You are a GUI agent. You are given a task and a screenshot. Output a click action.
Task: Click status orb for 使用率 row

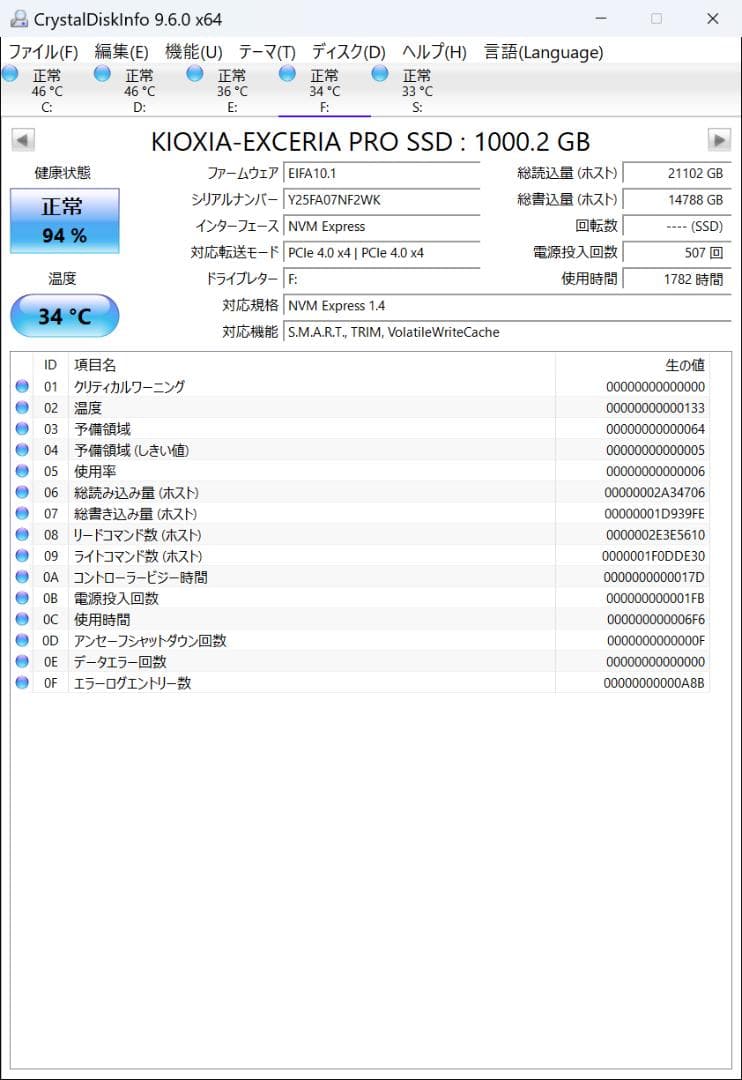(22, 471)
